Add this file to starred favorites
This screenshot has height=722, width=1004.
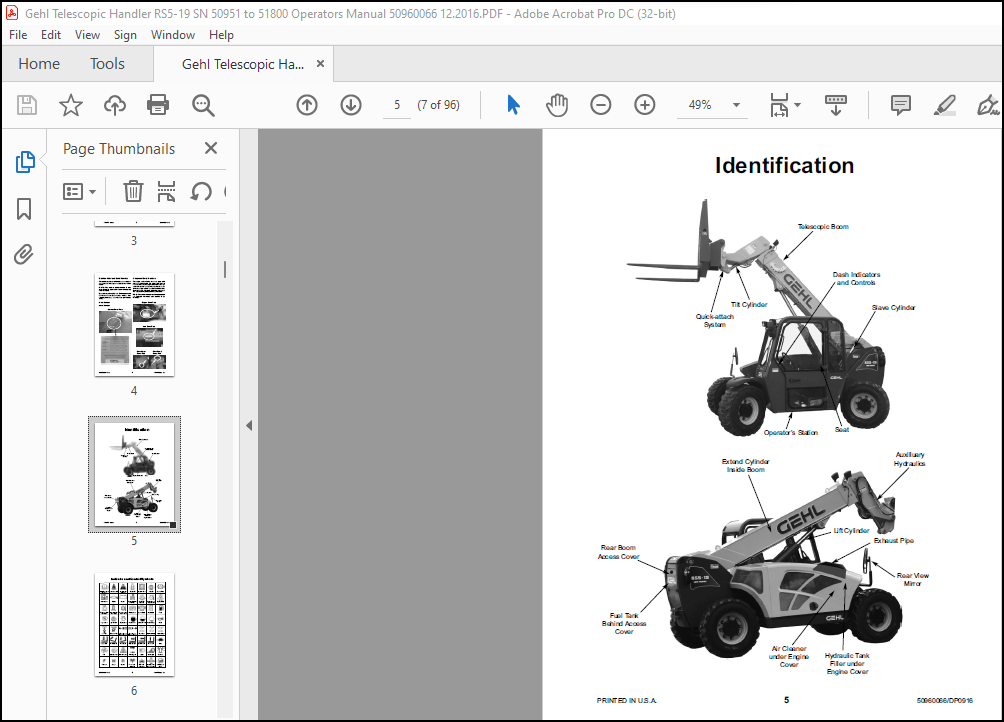pos(70,105)
